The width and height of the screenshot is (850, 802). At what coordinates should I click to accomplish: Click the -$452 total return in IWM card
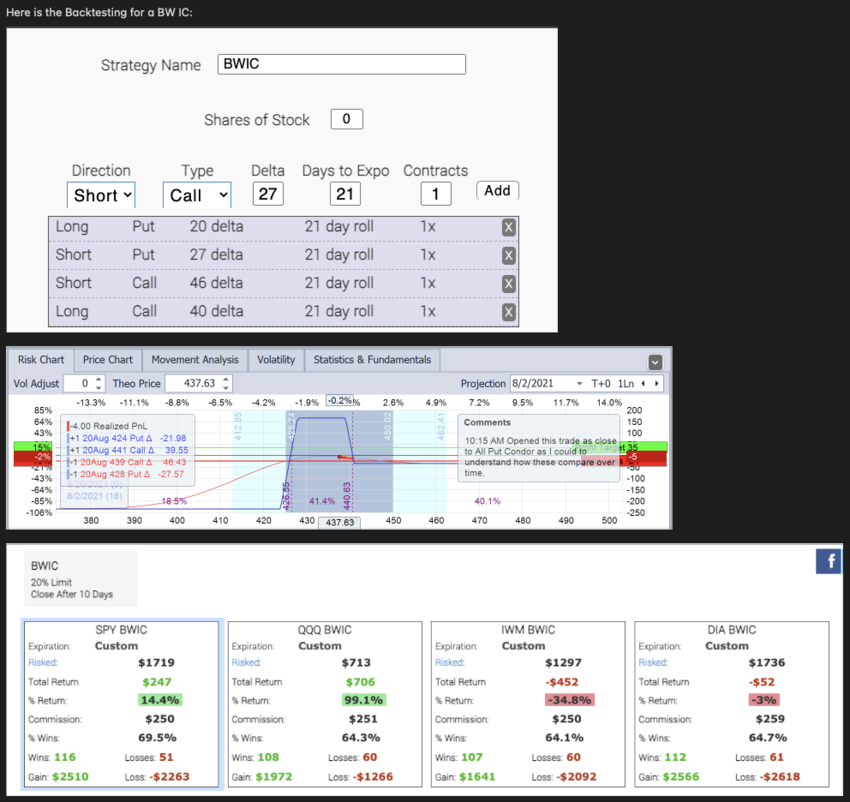point(564,682)
